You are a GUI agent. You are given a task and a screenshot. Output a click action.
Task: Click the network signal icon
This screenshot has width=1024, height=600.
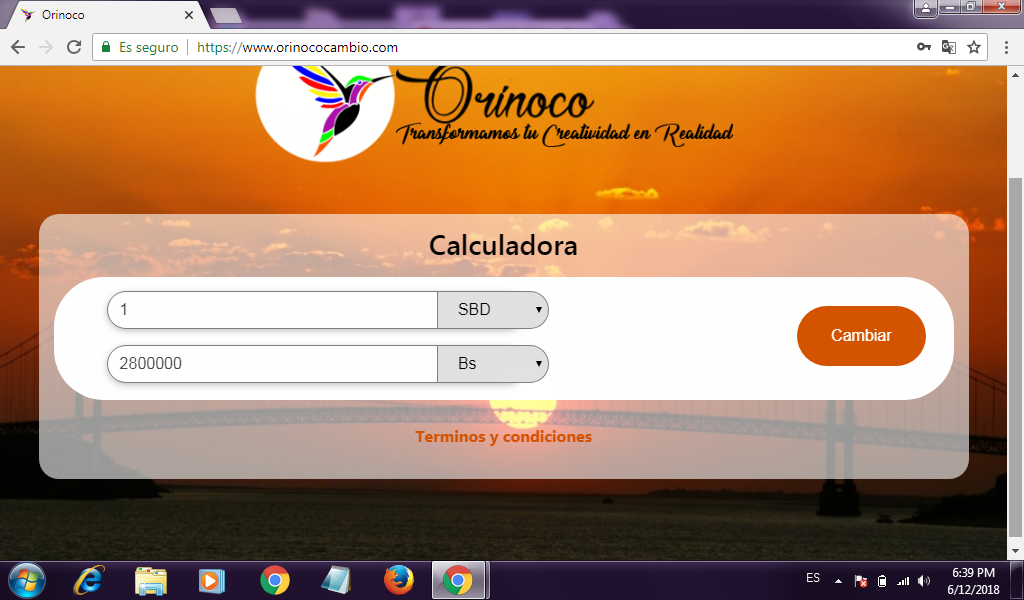click(x=903, y=580)
